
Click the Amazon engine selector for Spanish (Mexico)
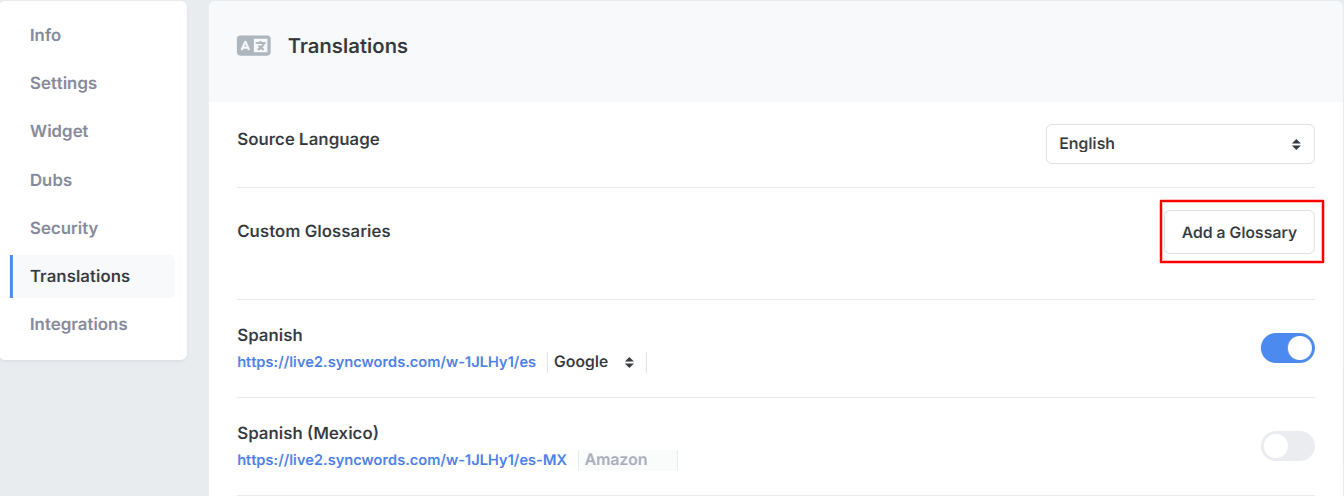(x=627, y=460)
